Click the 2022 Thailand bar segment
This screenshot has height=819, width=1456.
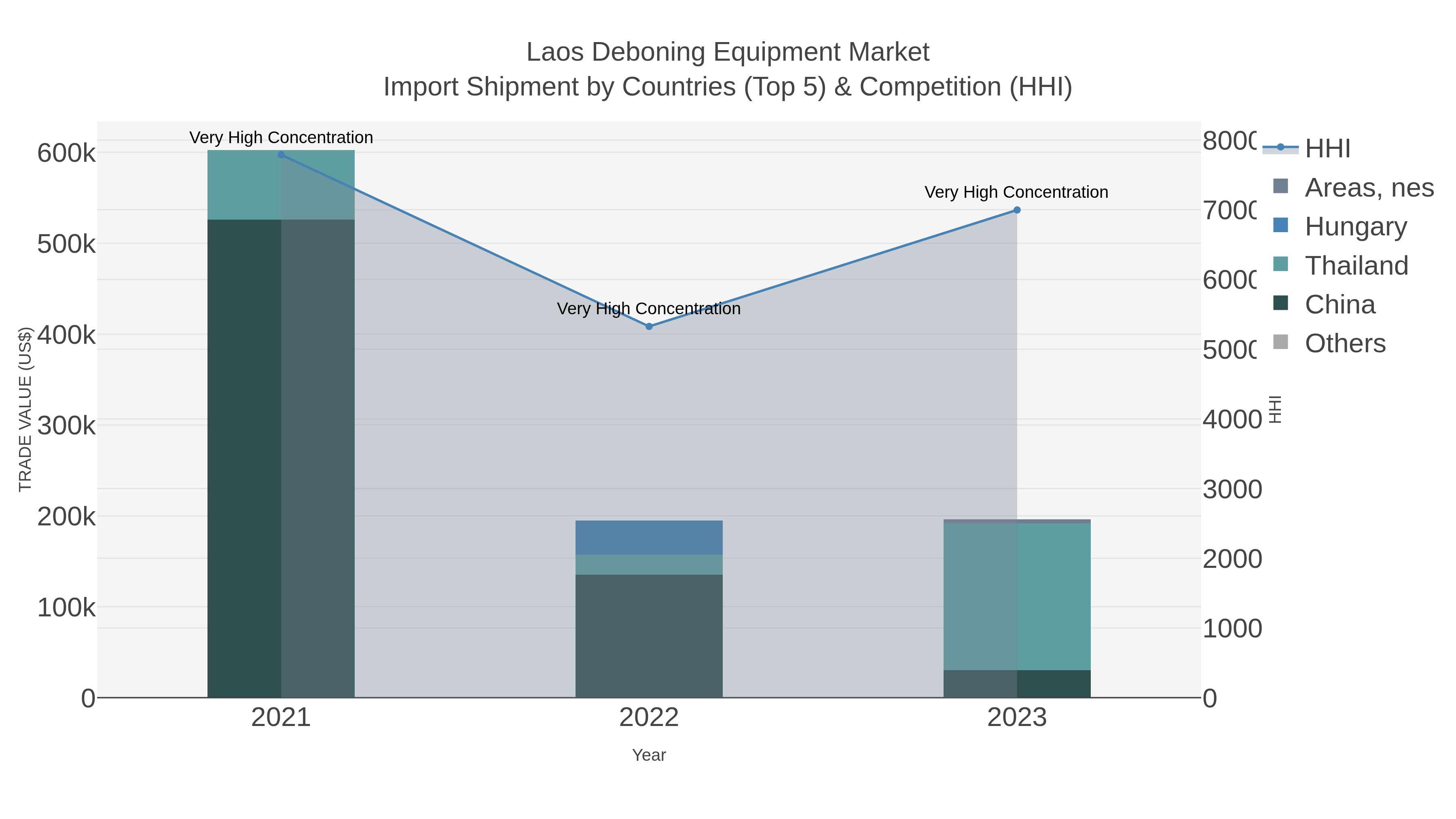(649, 565)
